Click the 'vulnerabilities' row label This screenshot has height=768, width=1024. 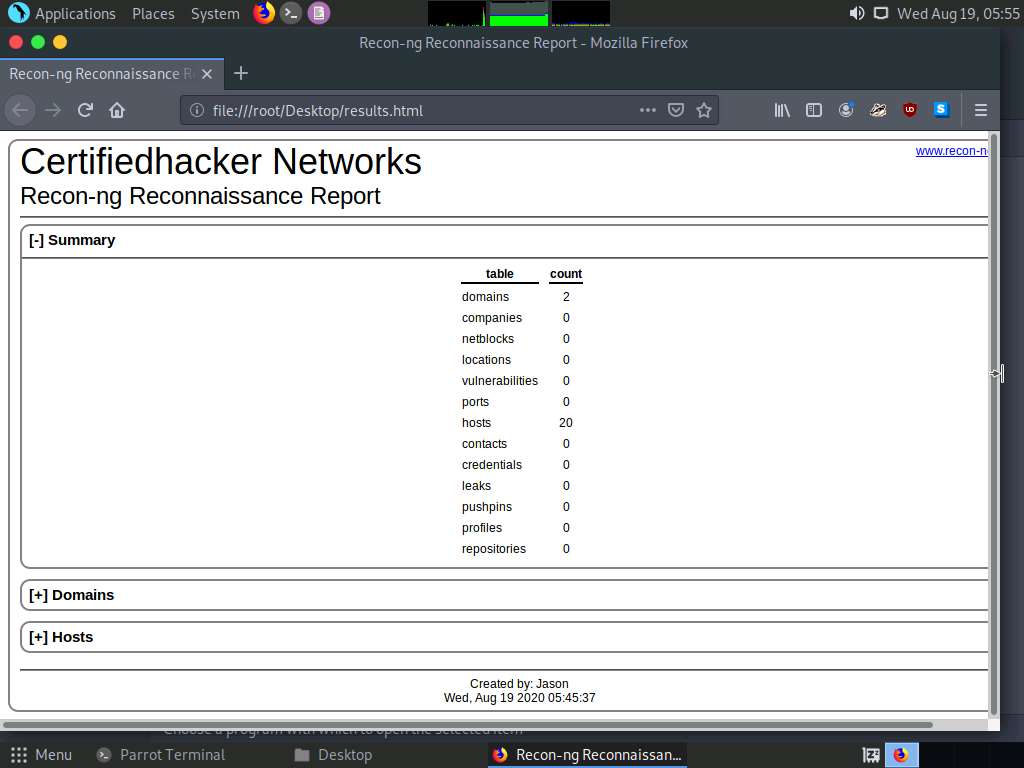[500, 381]
